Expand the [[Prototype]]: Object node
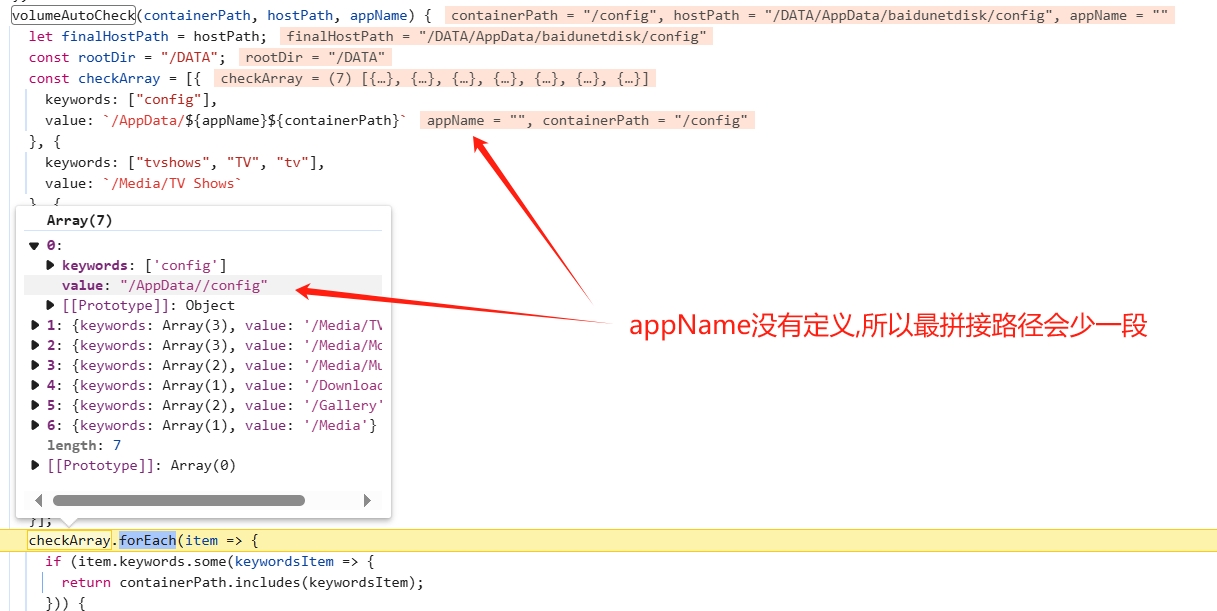The image size is (1217, 611). click(x=51, y=305)
